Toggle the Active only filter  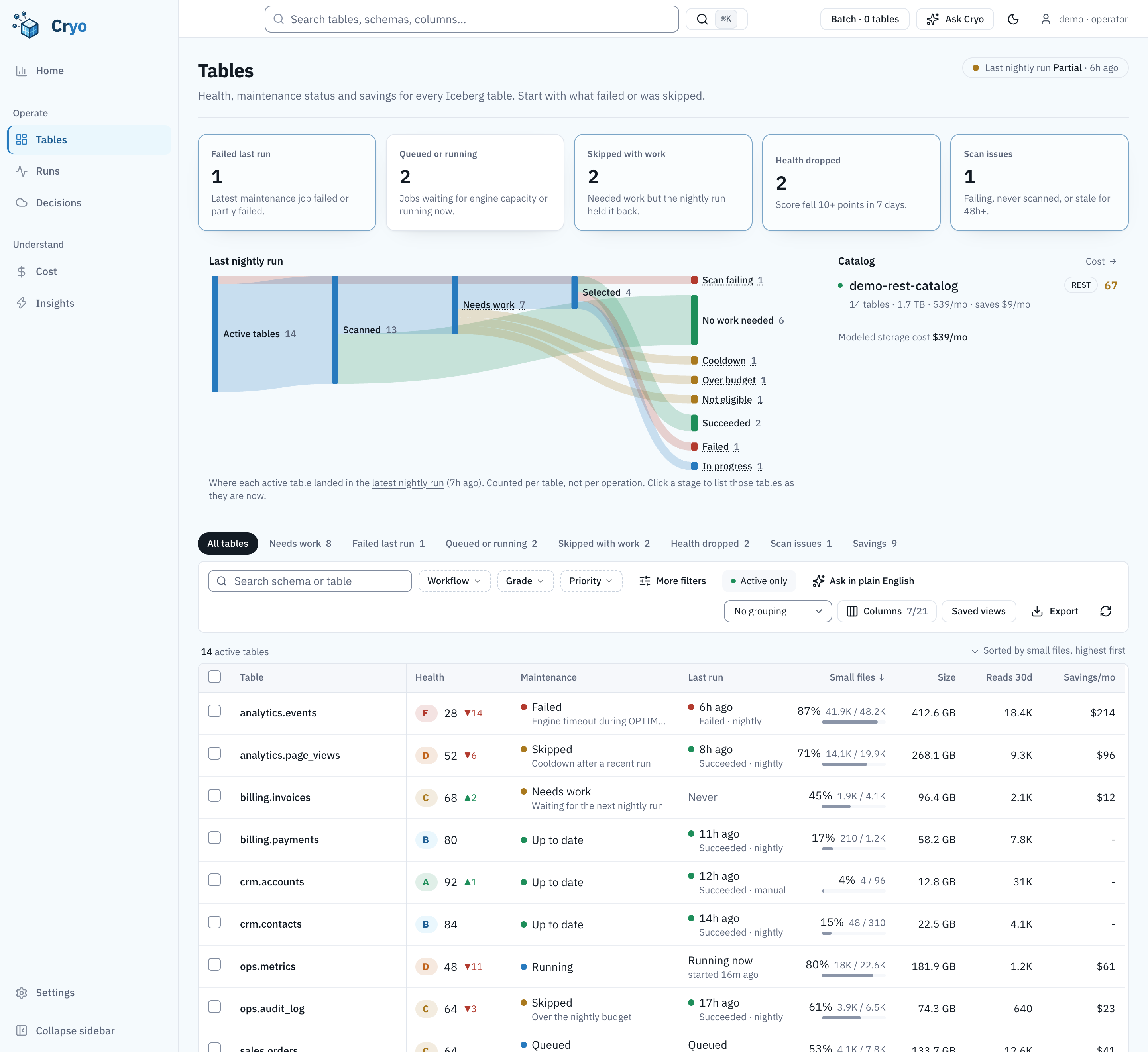click(x=759, y=581)
